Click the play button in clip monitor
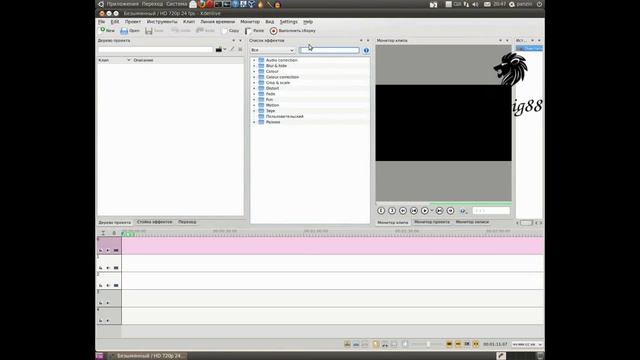The height and width of the screenshot is (360, 640). click(424, 211)
